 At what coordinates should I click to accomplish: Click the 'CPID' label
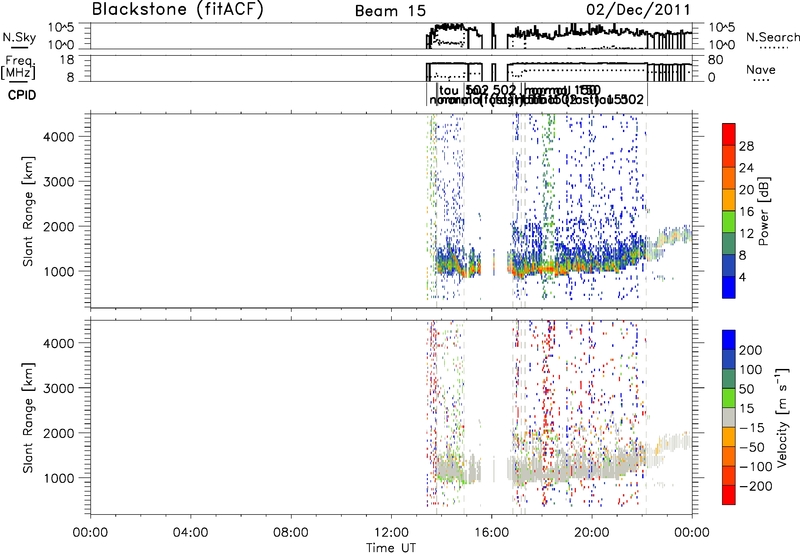(22, 95)
